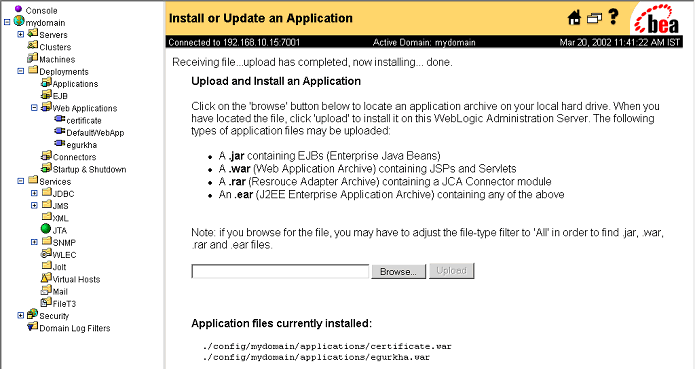Click the green JTA sphere icon
The width and height of the screenshot is (695, 369).
point(46,229)
